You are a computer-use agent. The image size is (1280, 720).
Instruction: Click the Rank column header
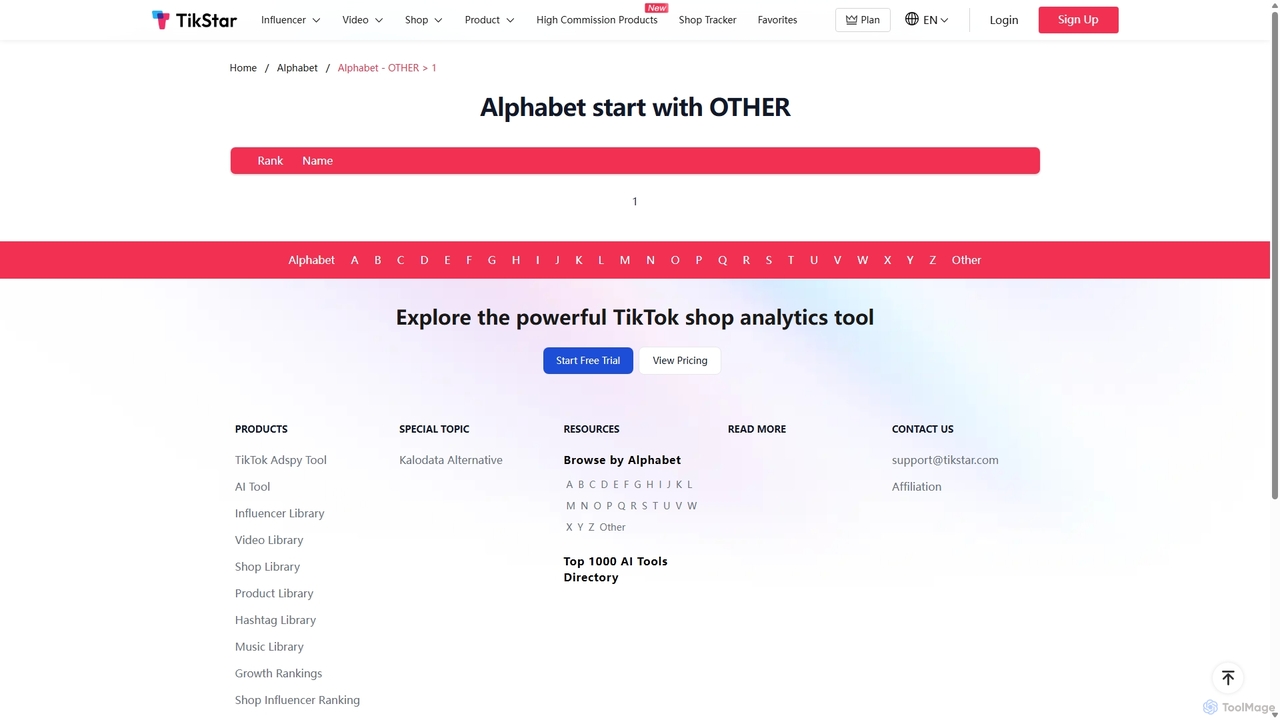point(270,161)
